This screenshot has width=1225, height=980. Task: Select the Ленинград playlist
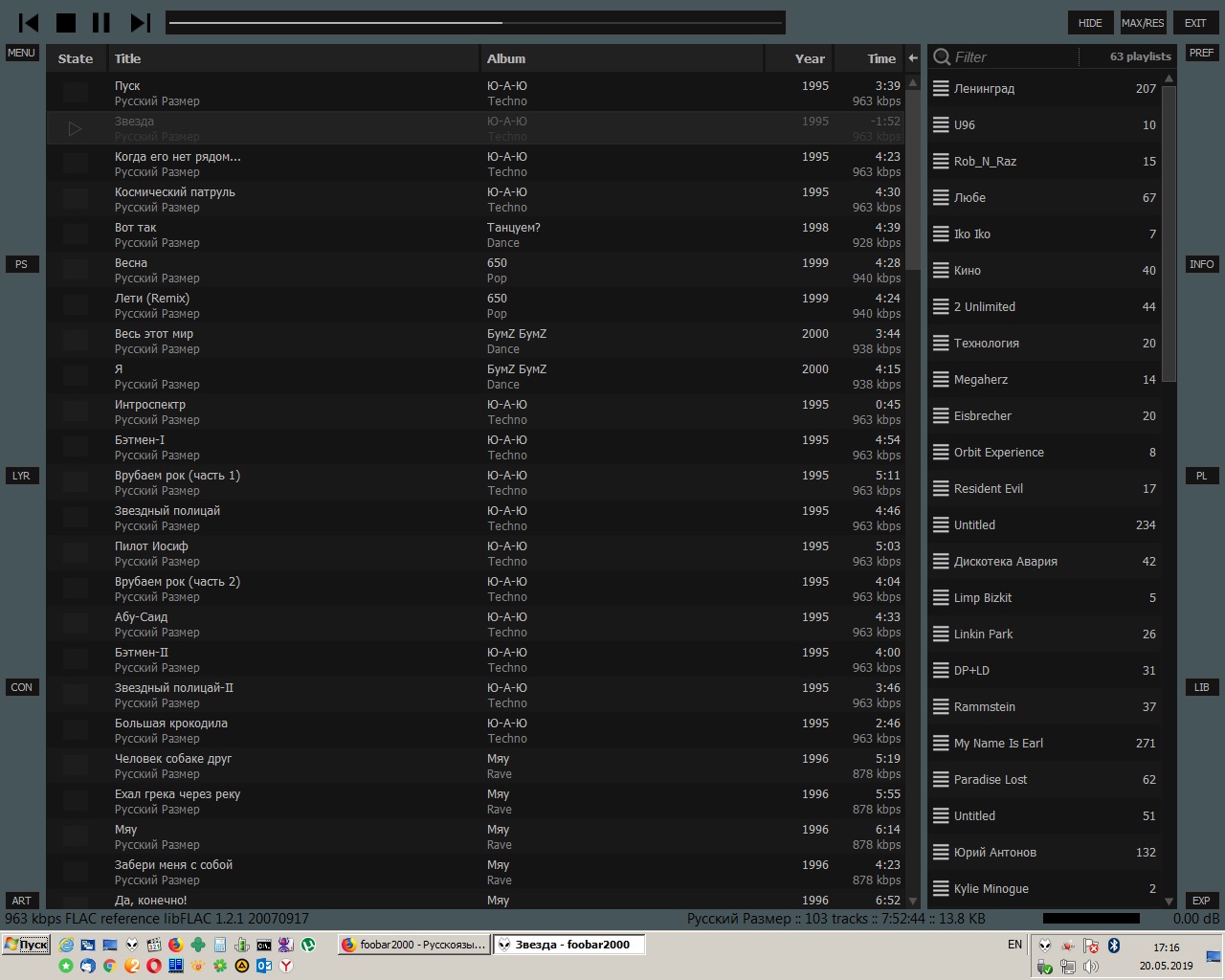pyautogui.click(x=1045, y=89)
